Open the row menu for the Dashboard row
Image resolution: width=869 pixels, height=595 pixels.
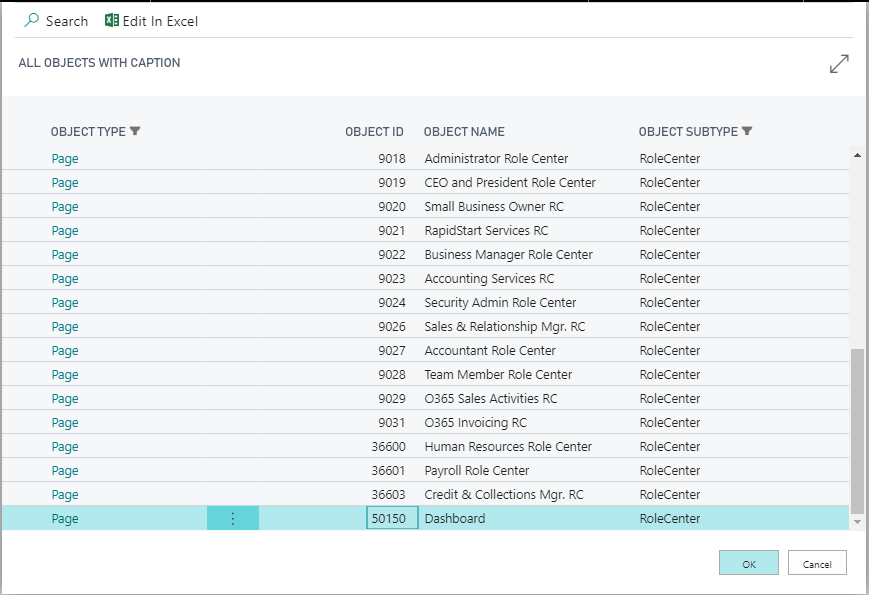tap(233, 519)
